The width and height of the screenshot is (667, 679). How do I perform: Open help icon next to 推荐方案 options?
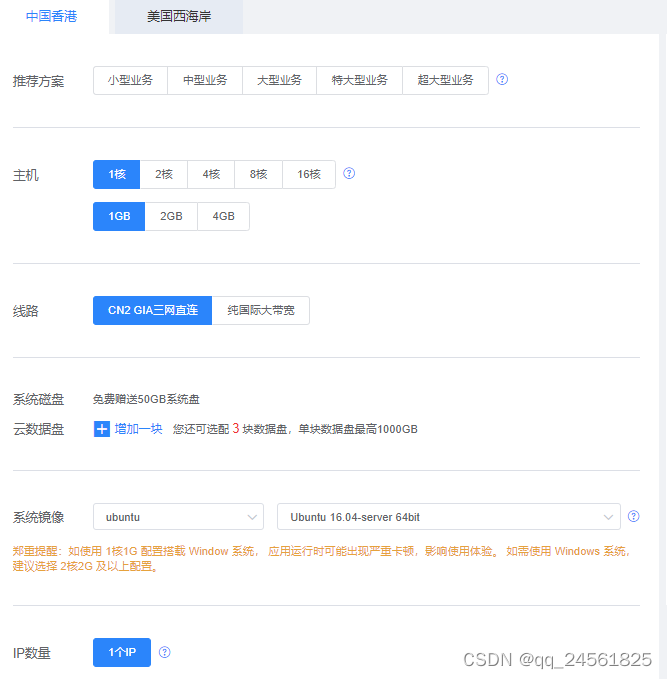502,79
